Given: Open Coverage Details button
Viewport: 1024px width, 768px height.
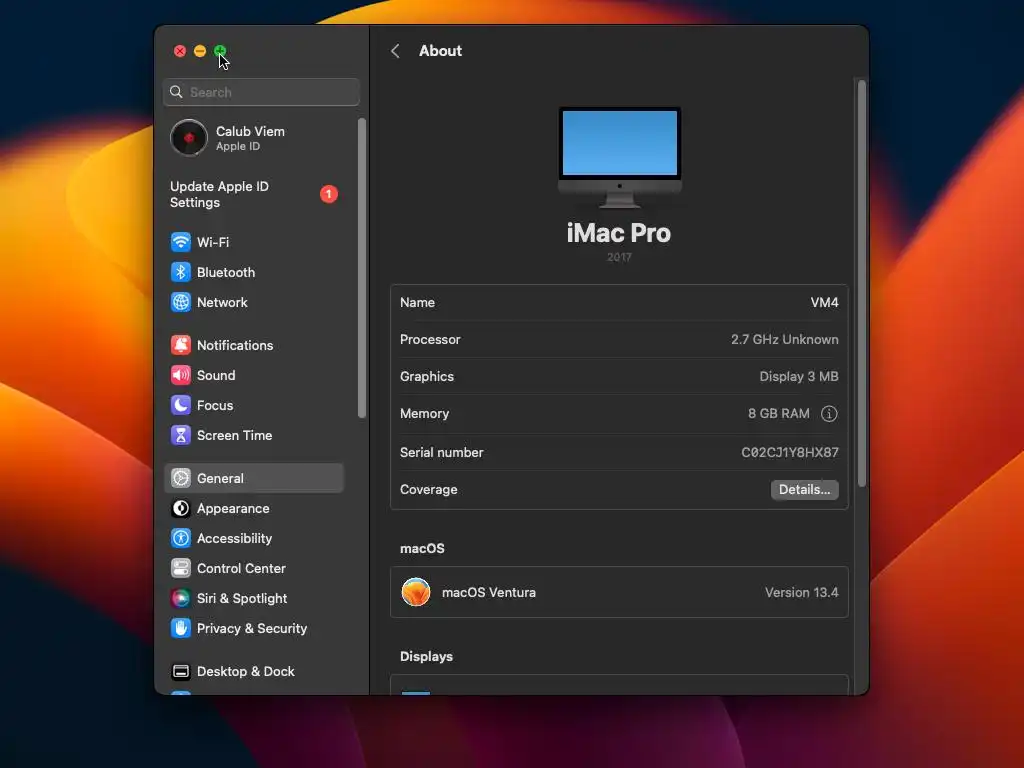Looking at the screenshot, I should tap(805, 490).
